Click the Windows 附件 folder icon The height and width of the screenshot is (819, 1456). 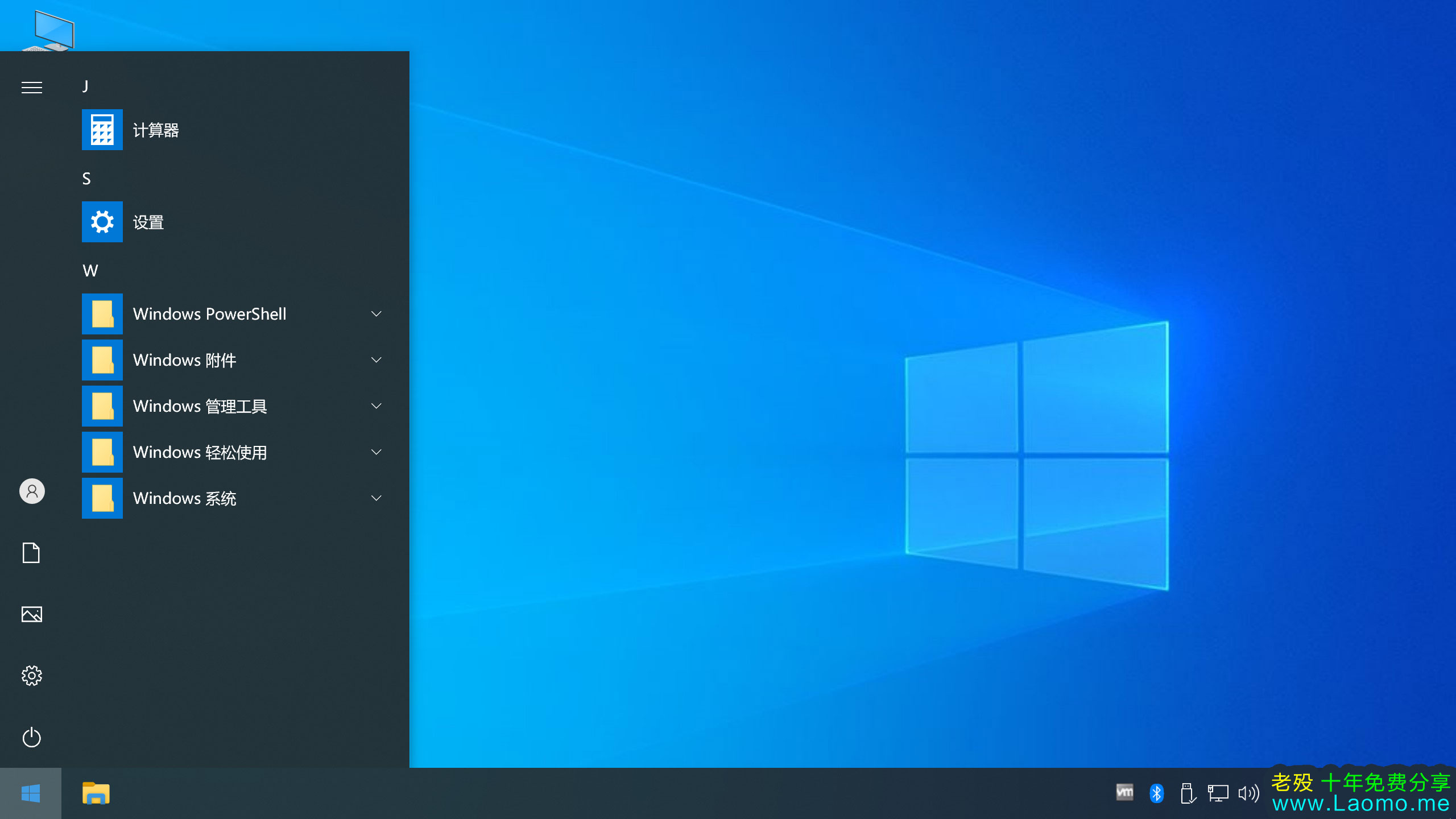(x=102, y=360)
